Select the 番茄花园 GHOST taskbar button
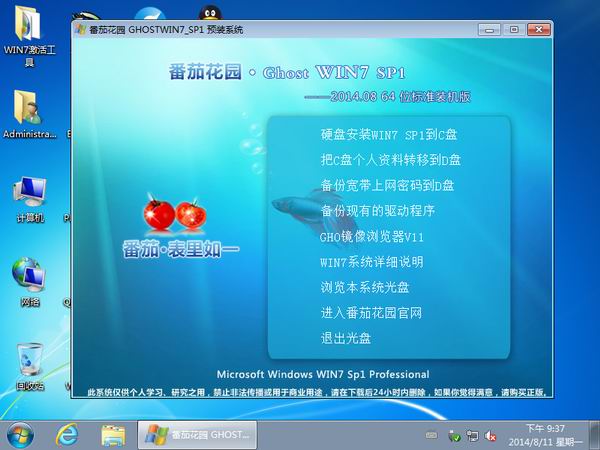The width and height of the screenshot is (600, 450). (197, 435)
